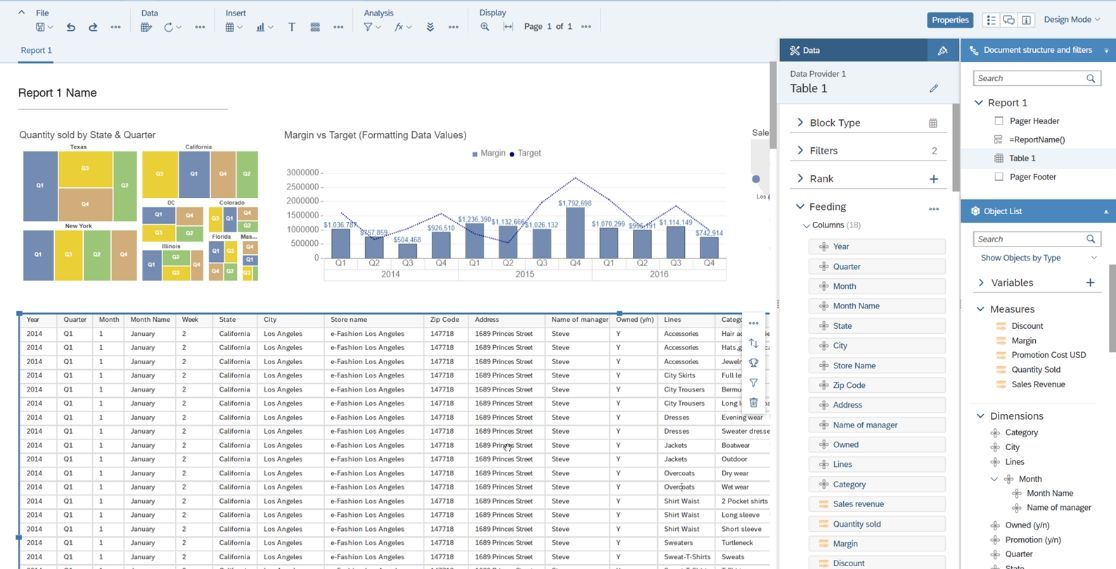Collapse the Object List panel header
Viewport: 1116px width, 569px height.
tap(1106, 212)
